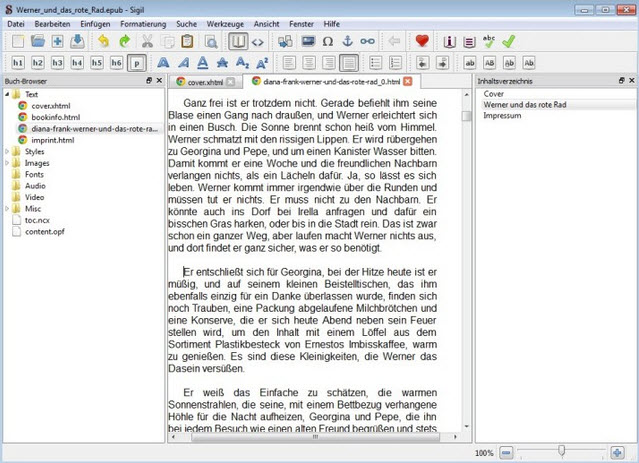Insert special character Omega icon
This screenshot has height=463, width=639.
click(x=328, y=41)
